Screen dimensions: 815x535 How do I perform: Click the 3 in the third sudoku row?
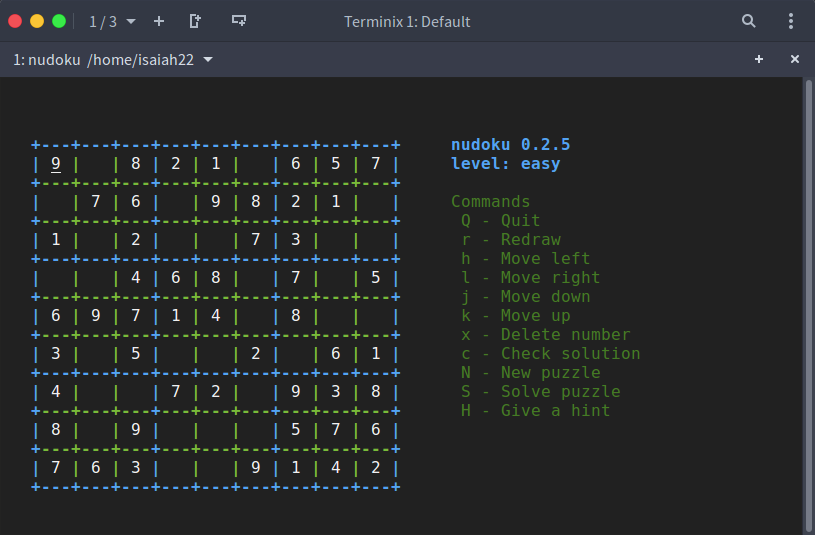point(296,240)
